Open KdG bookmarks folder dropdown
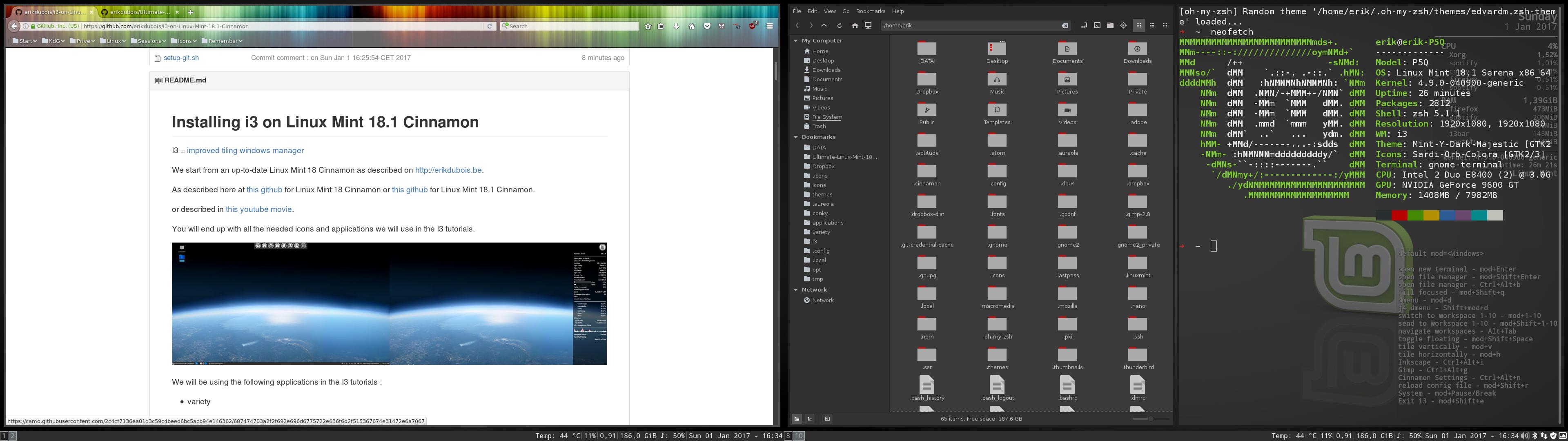The image size is (1568, 441). 53,41
